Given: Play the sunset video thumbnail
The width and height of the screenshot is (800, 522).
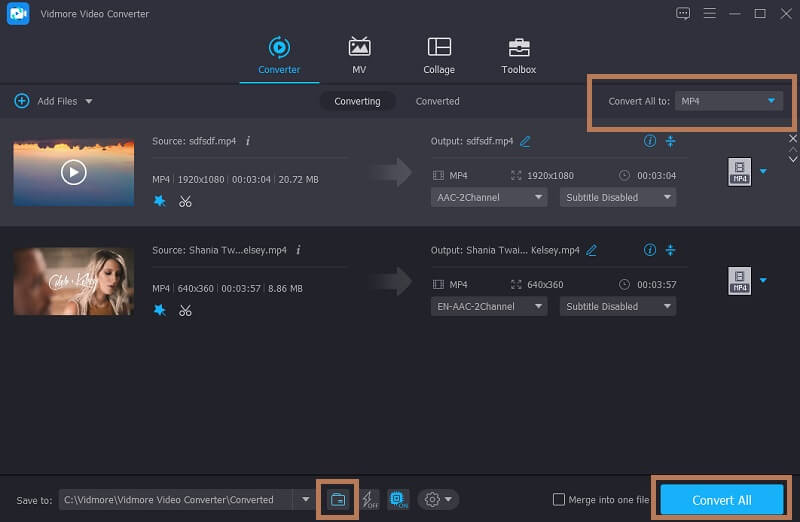Looking at the screenshot, I should tap(73, 172).
